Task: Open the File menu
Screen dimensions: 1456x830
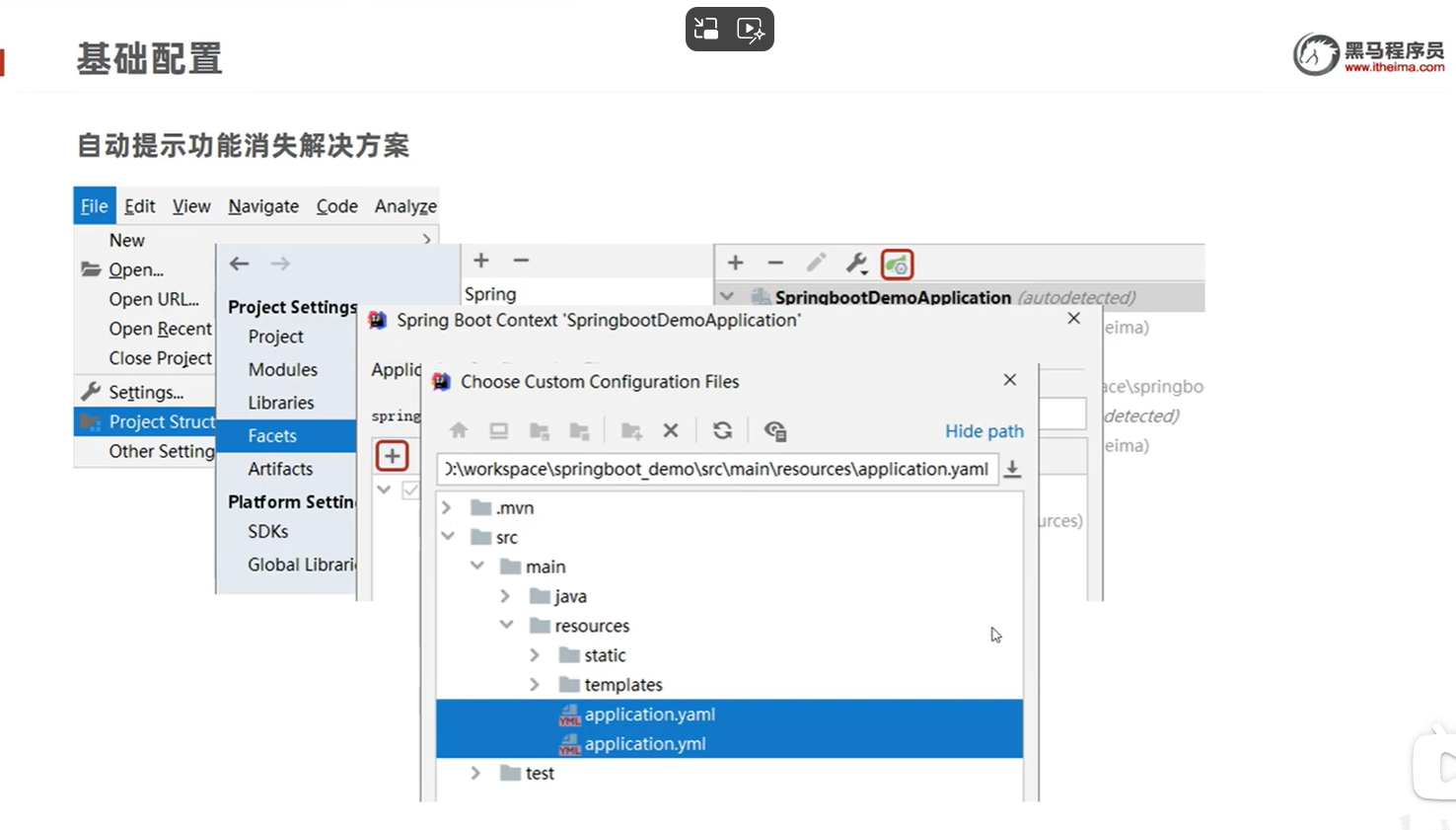Action: click(x=95, y=206)
